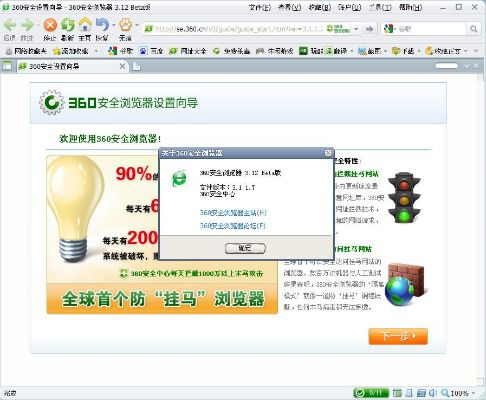Open the 查看(V) menu
This screenshot has height=400, width=486.
coord(290,7)
